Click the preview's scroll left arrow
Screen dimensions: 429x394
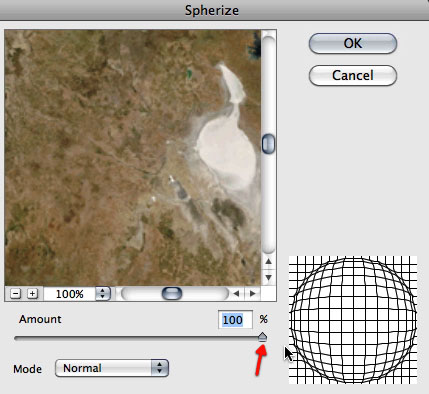236,294
